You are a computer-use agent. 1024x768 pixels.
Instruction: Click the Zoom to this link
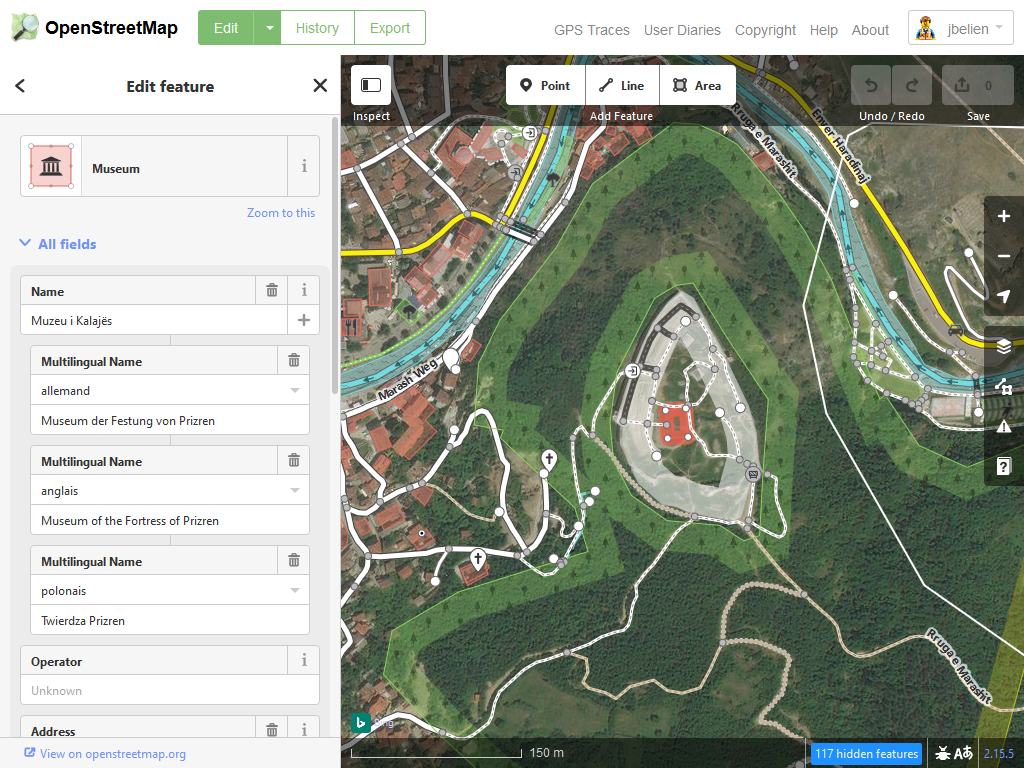pos(281,213)
